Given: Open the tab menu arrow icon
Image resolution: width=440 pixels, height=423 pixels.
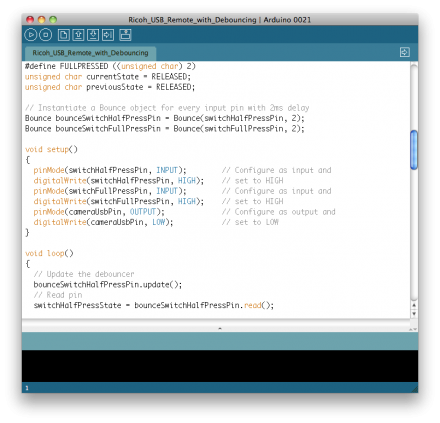Looking at the screenshot, I should 405,52.
